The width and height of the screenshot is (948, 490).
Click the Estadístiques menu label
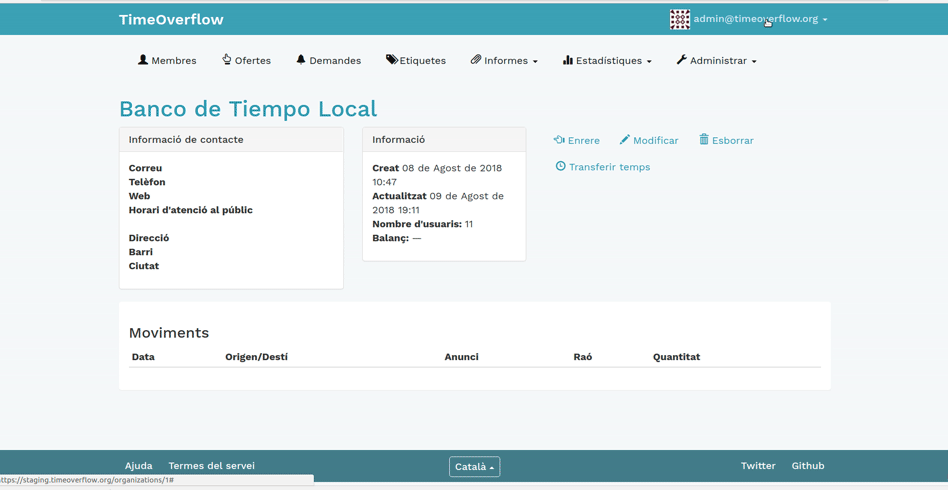(609, 60)
